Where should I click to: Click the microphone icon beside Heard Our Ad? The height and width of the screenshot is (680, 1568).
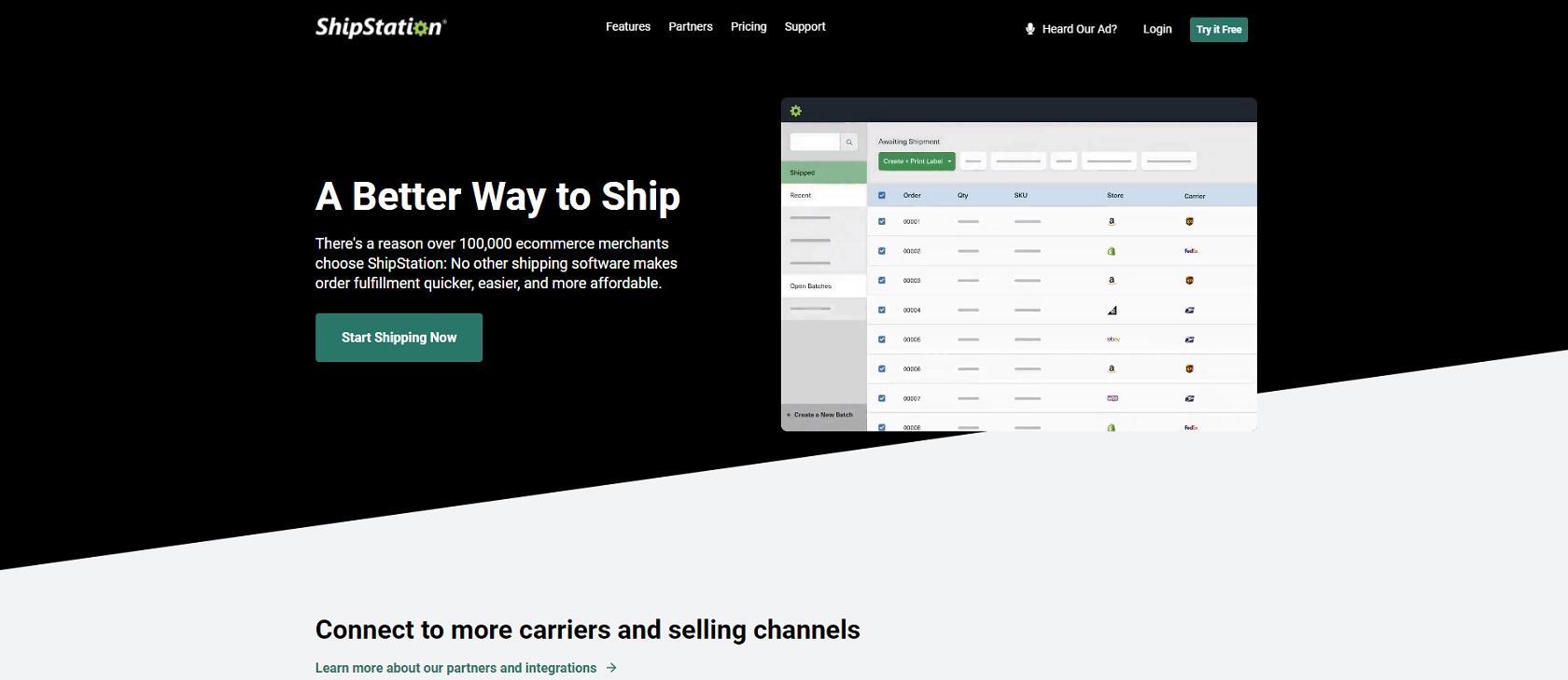(x=1030, y=29)
